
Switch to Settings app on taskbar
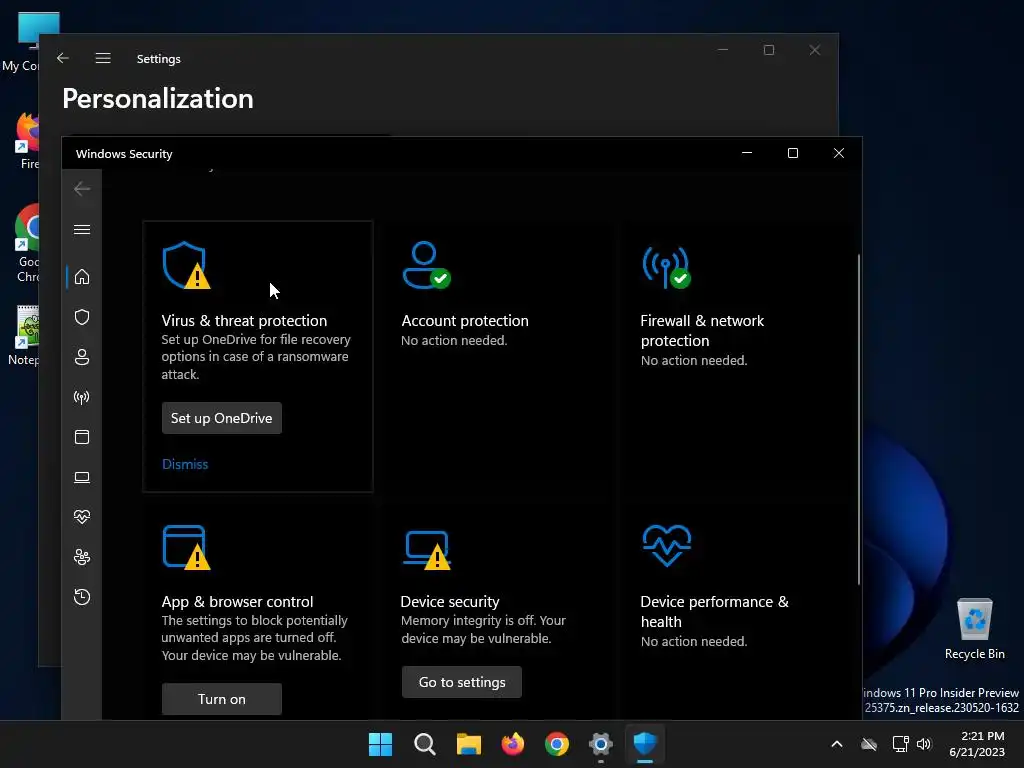(x=601, y=744)
